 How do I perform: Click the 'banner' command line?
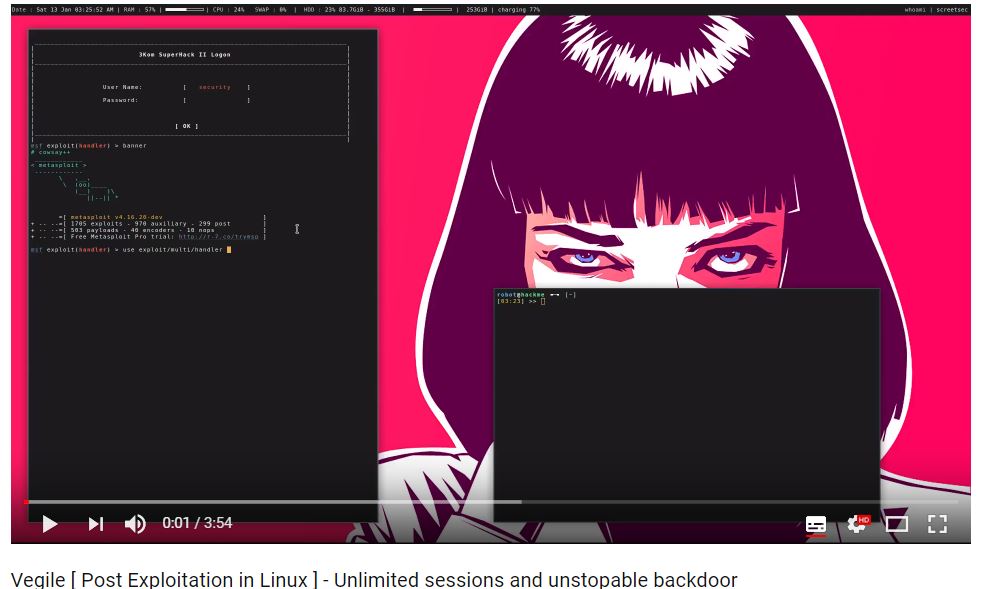(x=89, y=146)
